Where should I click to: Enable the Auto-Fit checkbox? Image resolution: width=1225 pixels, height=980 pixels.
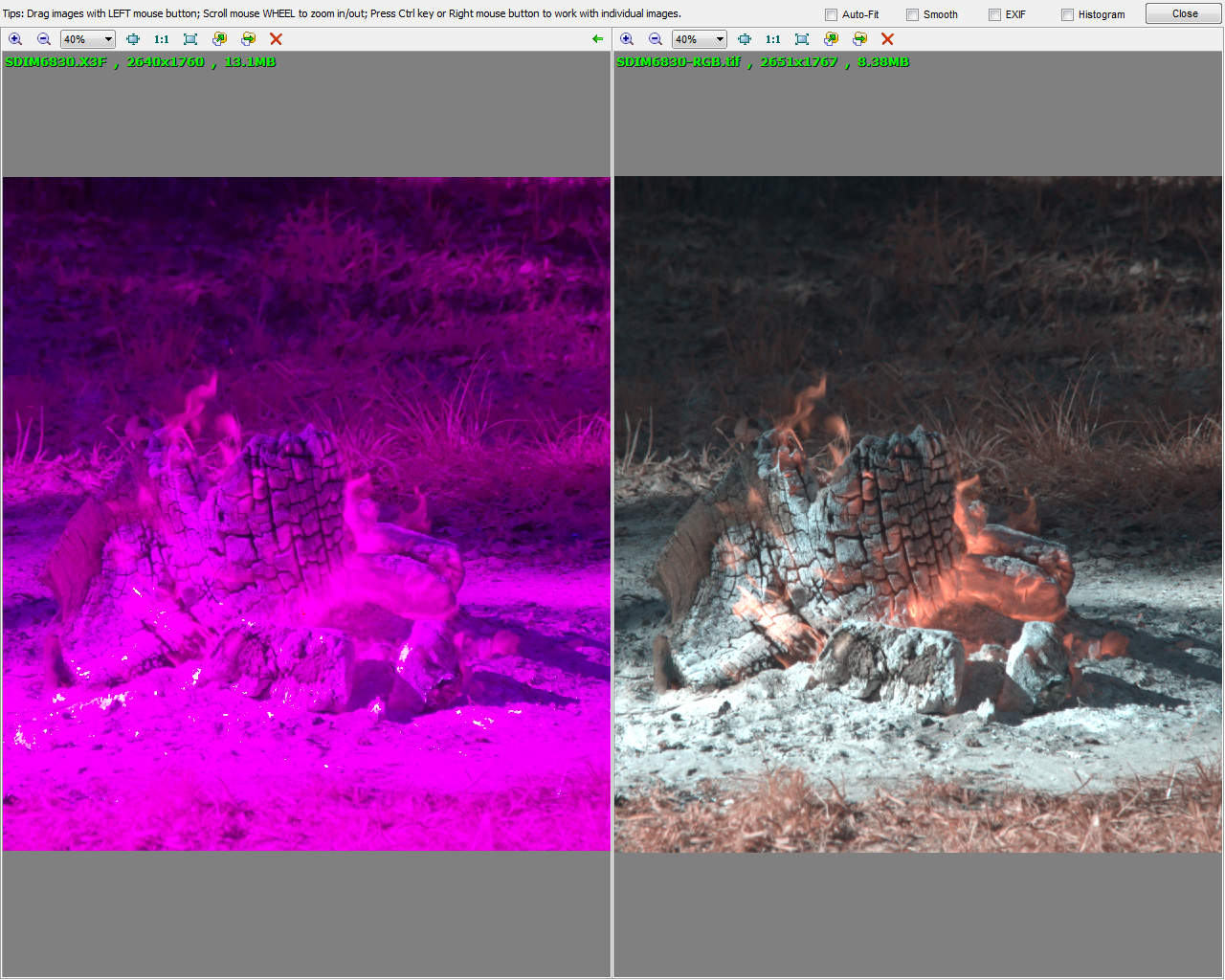[x=832, y=14]
